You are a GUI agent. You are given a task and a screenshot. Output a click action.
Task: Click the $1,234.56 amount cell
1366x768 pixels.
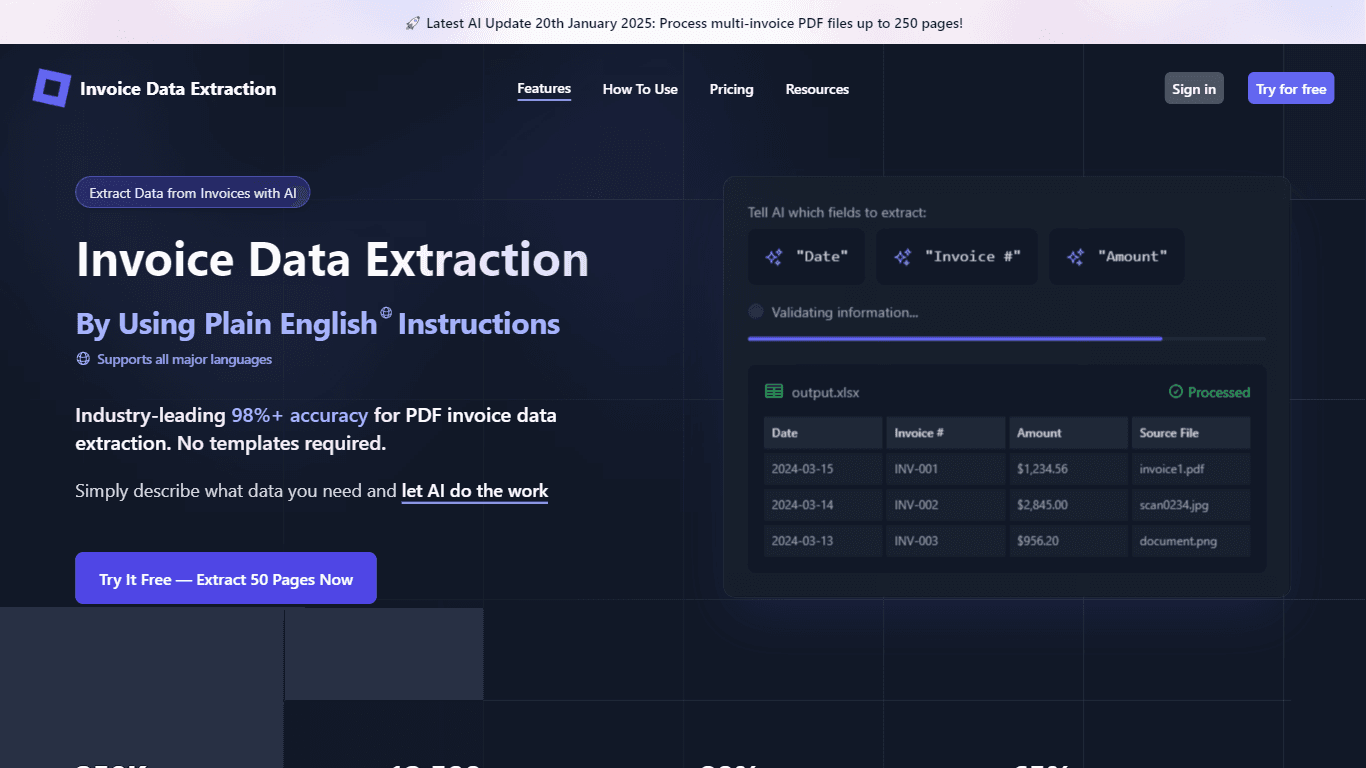coord(1068,469)
